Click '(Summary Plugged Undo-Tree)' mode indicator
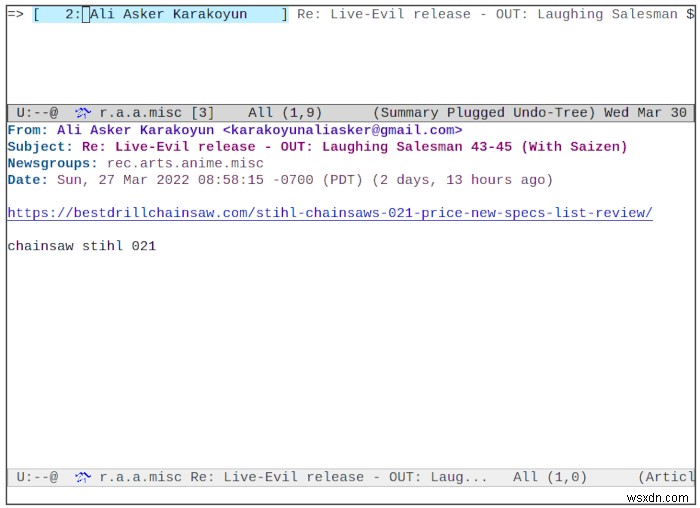This screenshot has width=700, height=508. pyautogui.click(x=484, y=112)
